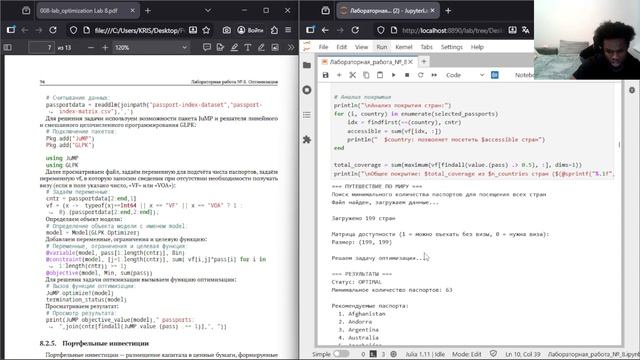Open a new tab in JupyterLab browser
640x360 pixels.
448,11
